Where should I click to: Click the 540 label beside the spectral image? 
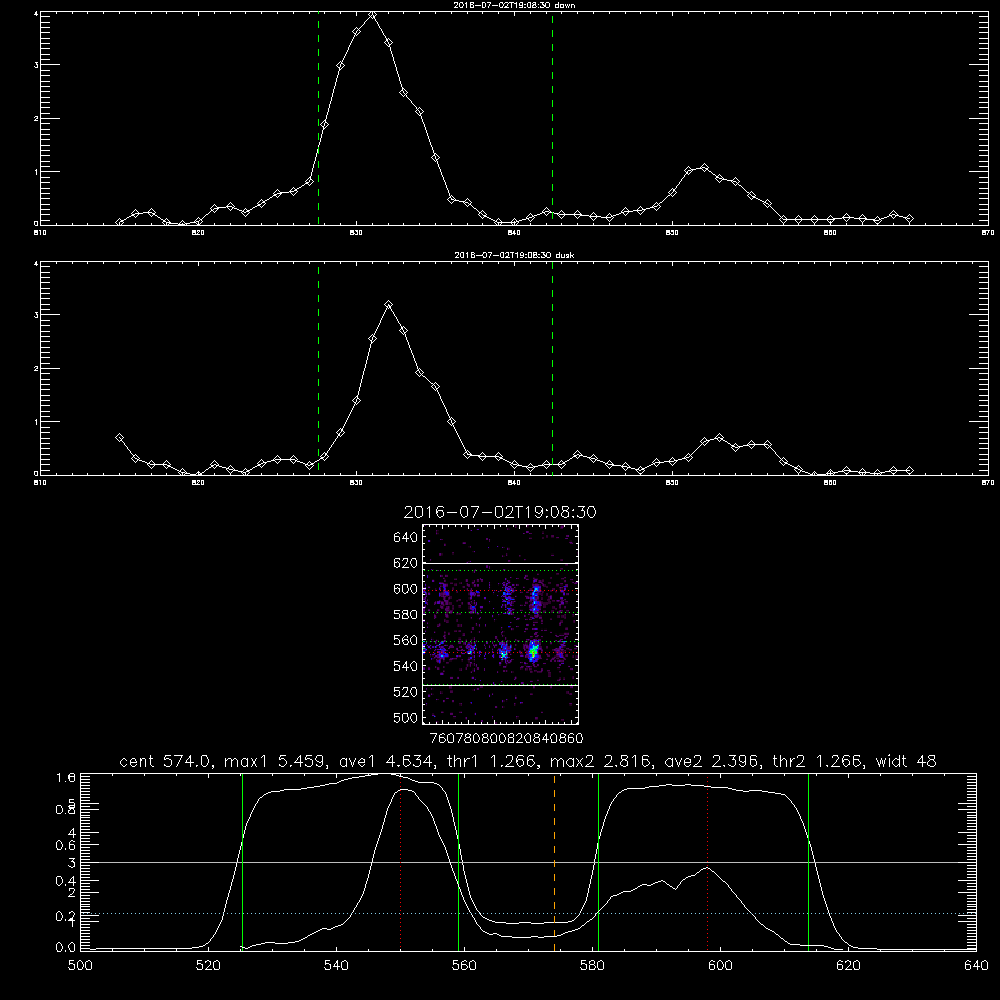406,666
